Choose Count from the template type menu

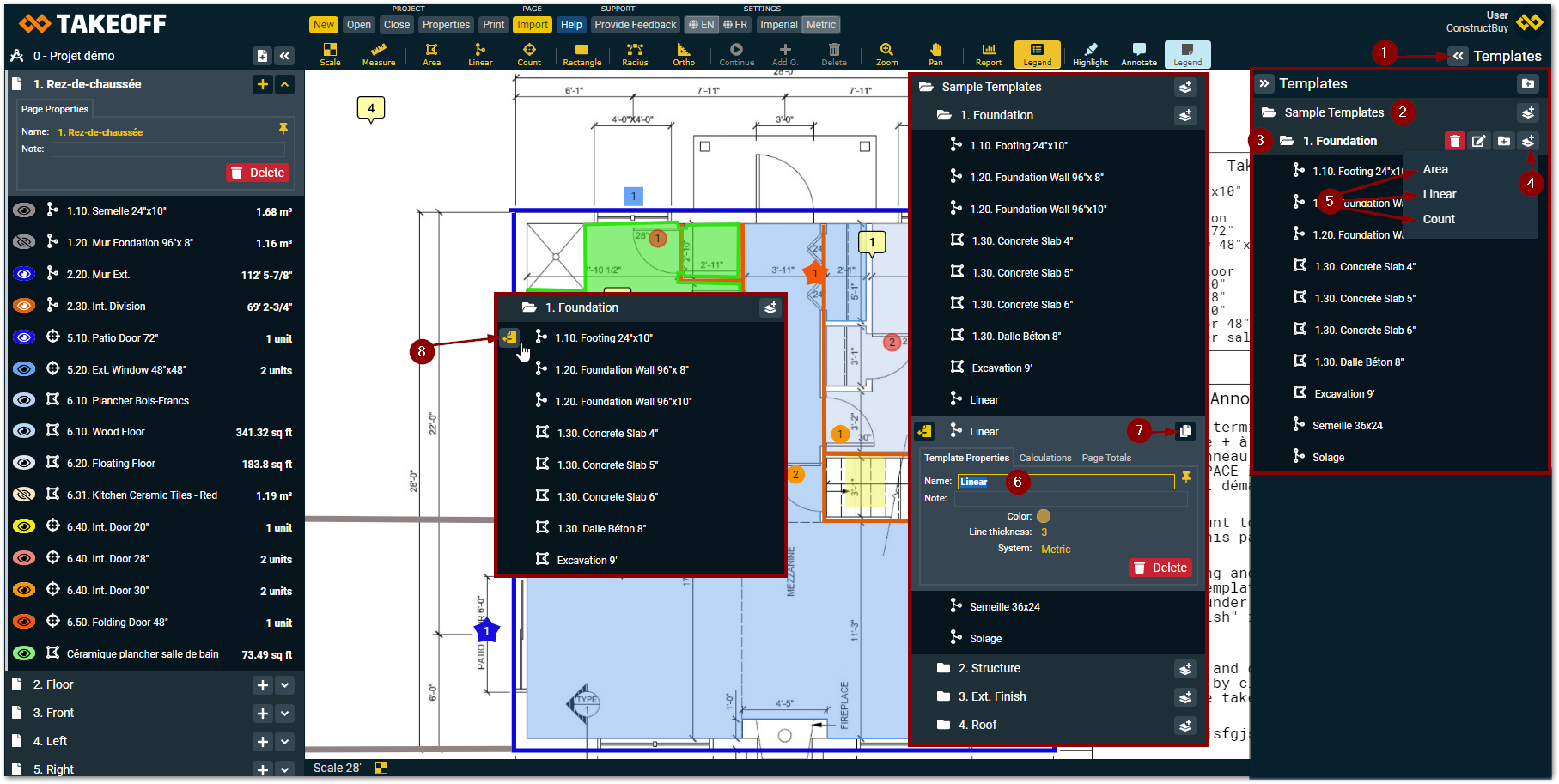coord(1438,219)
